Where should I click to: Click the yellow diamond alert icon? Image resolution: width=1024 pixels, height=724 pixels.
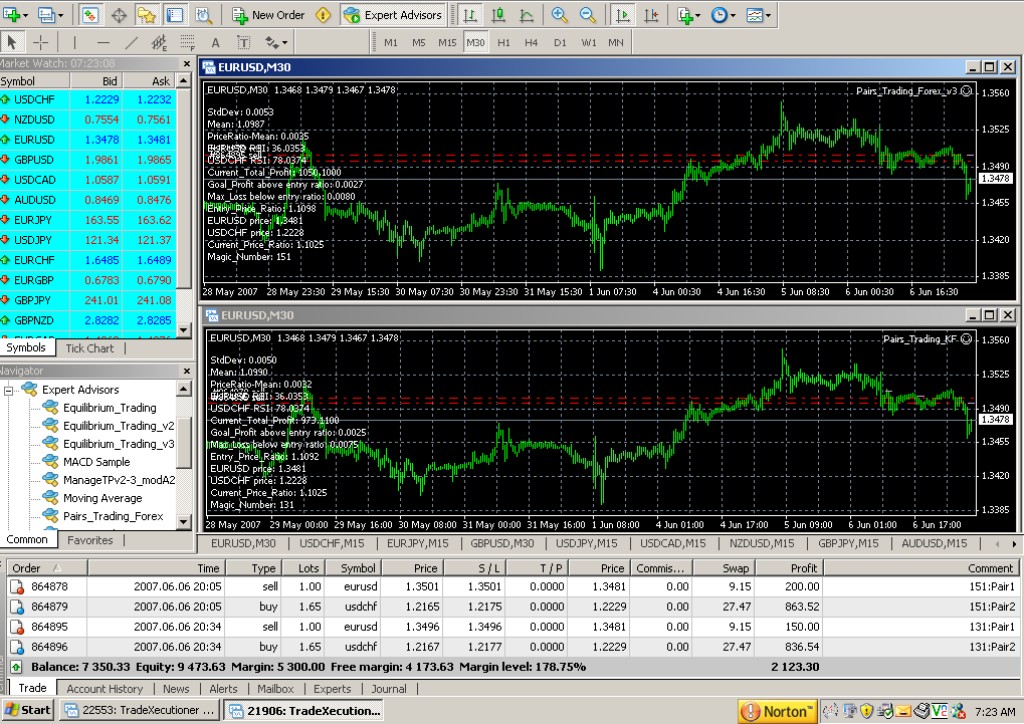click(323, 14)
